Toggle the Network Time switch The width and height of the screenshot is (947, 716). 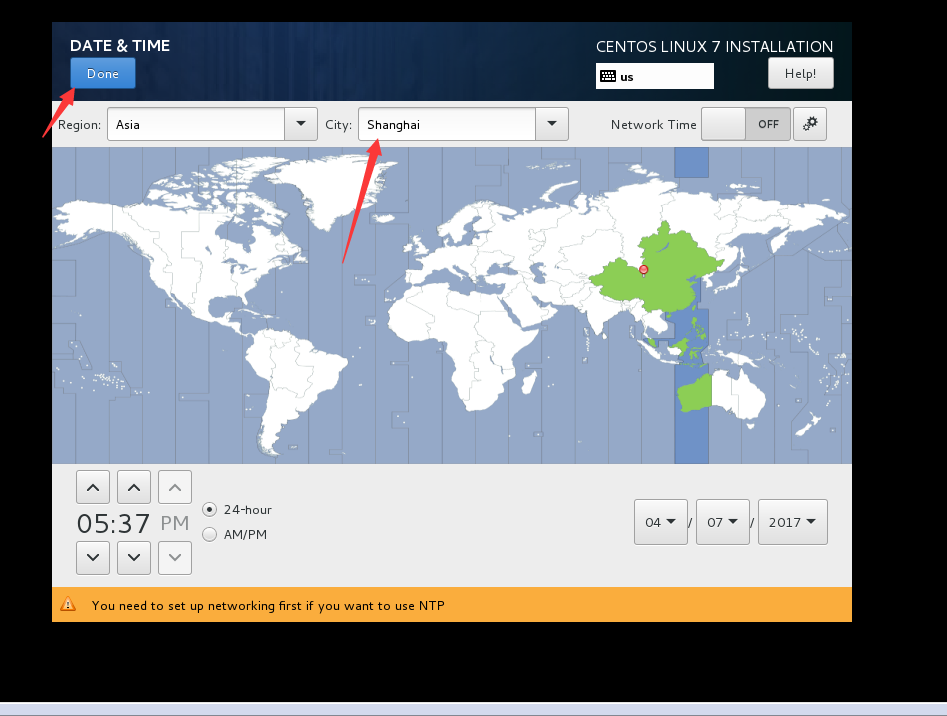pyautogui.click(x=746, y=124)
